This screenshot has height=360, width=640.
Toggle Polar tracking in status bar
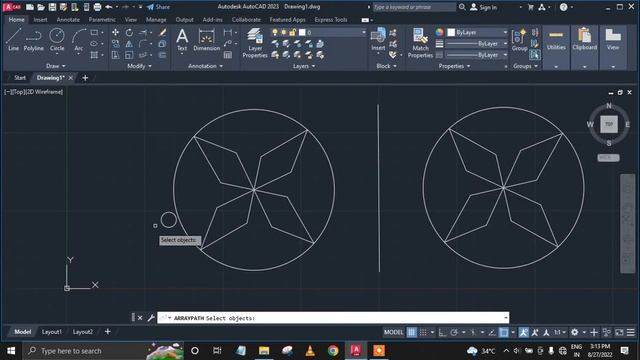point(454,332)
